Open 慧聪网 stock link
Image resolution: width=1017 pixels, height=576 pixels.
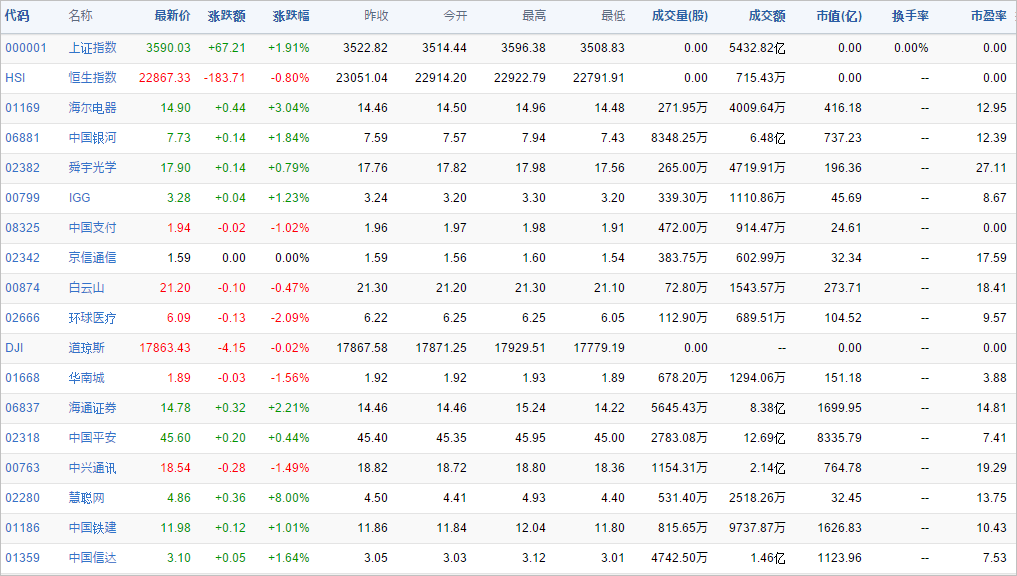[87, 498]
